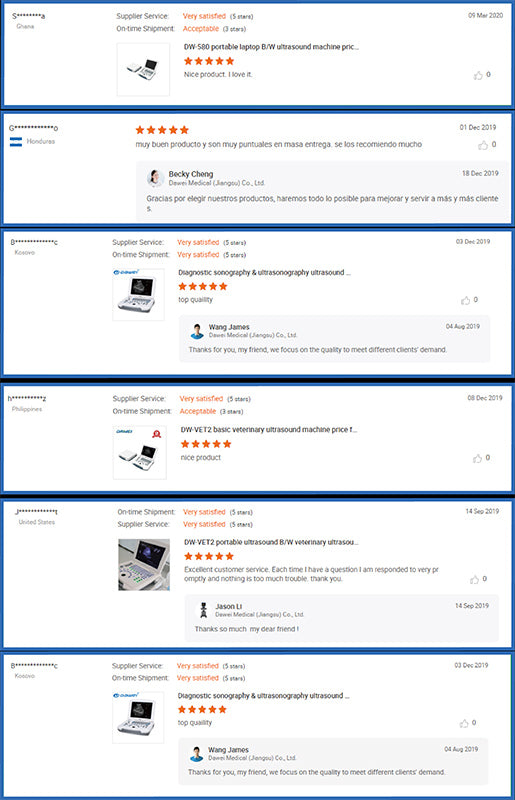Click the Philippines review product thumbnail

(139, 453)
